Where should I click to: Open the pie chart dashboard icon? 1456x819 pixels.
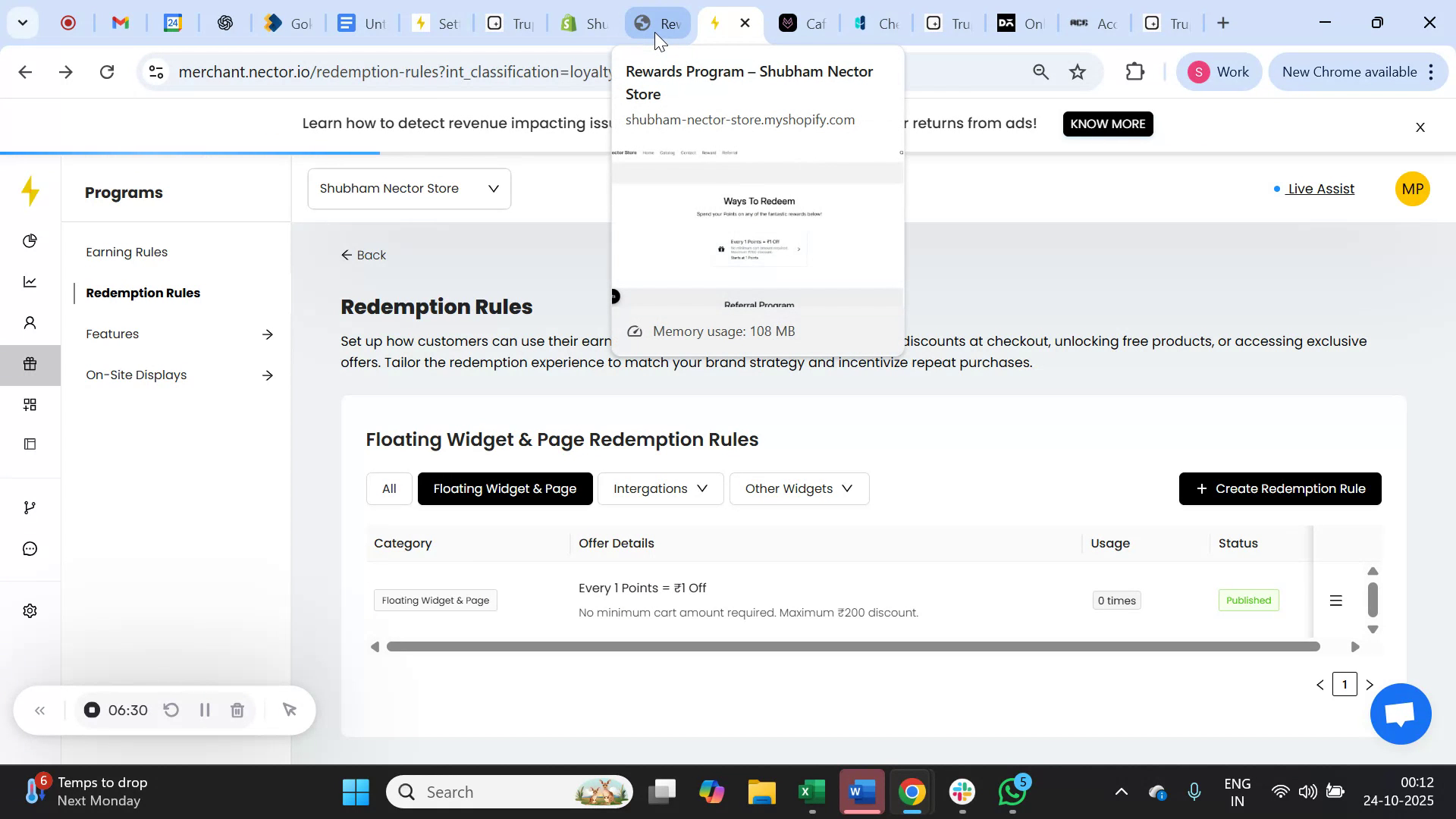point(30,241)
